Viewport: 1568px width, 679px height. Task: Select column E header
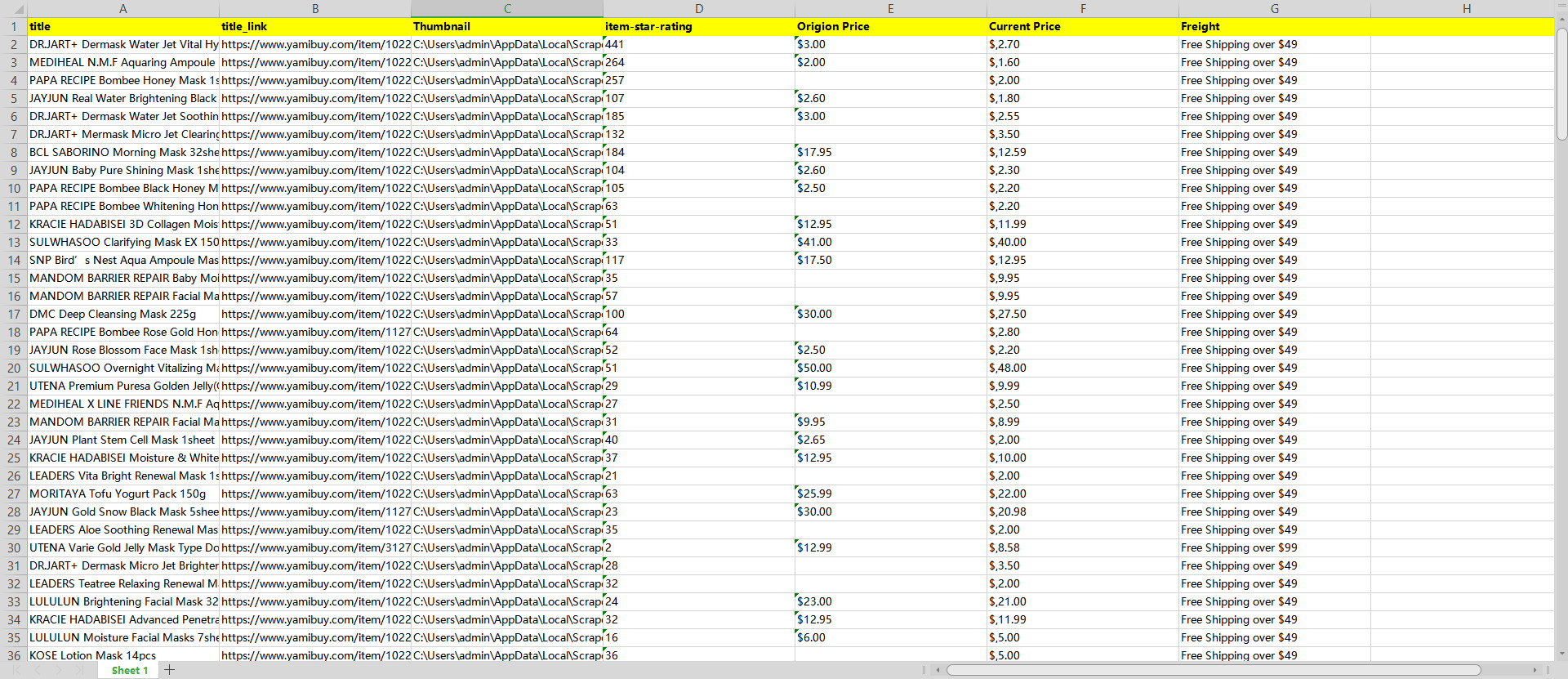891,9
